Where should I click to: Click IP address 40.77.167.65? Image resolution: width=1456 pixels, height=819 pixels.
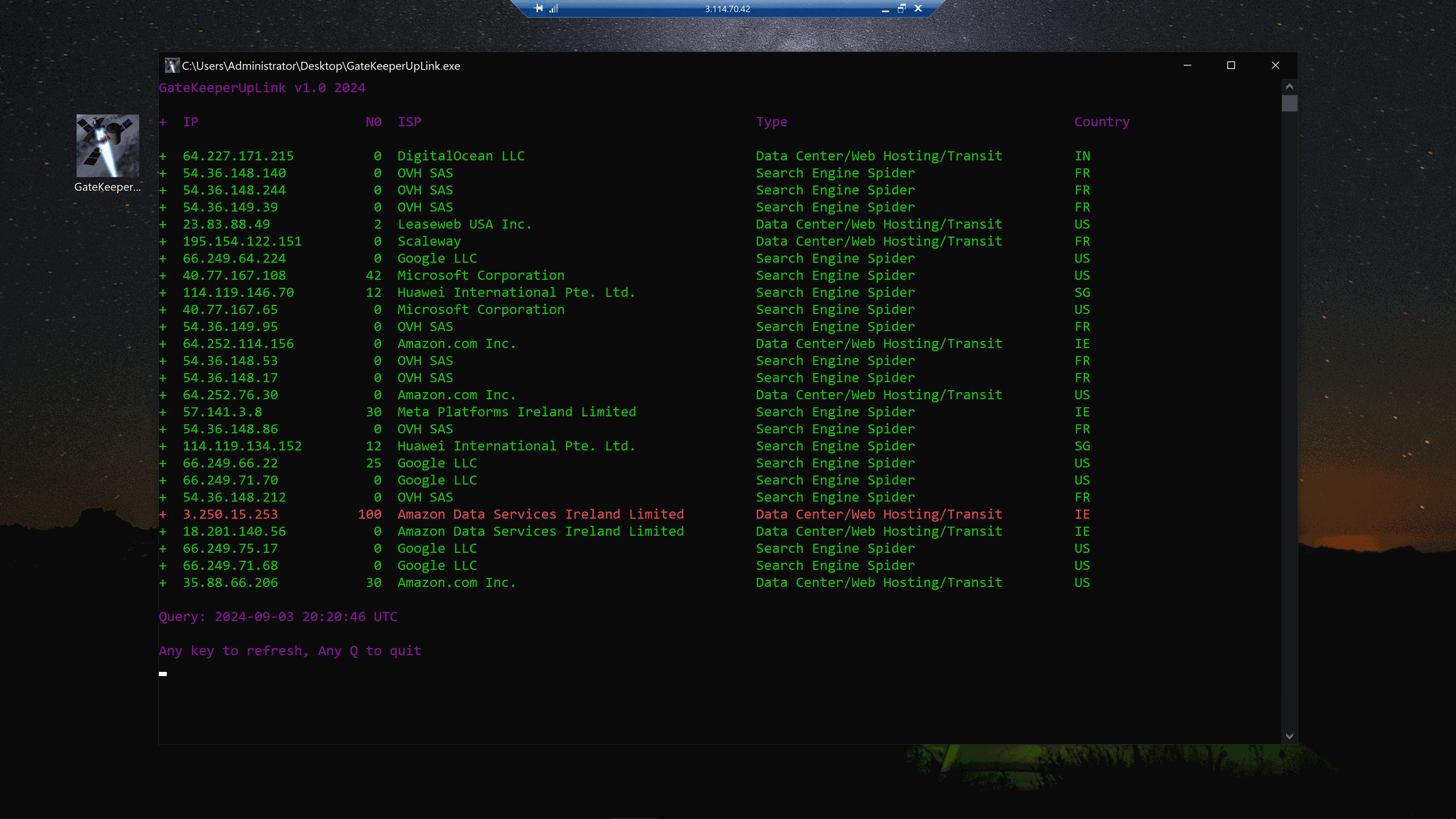230,310
